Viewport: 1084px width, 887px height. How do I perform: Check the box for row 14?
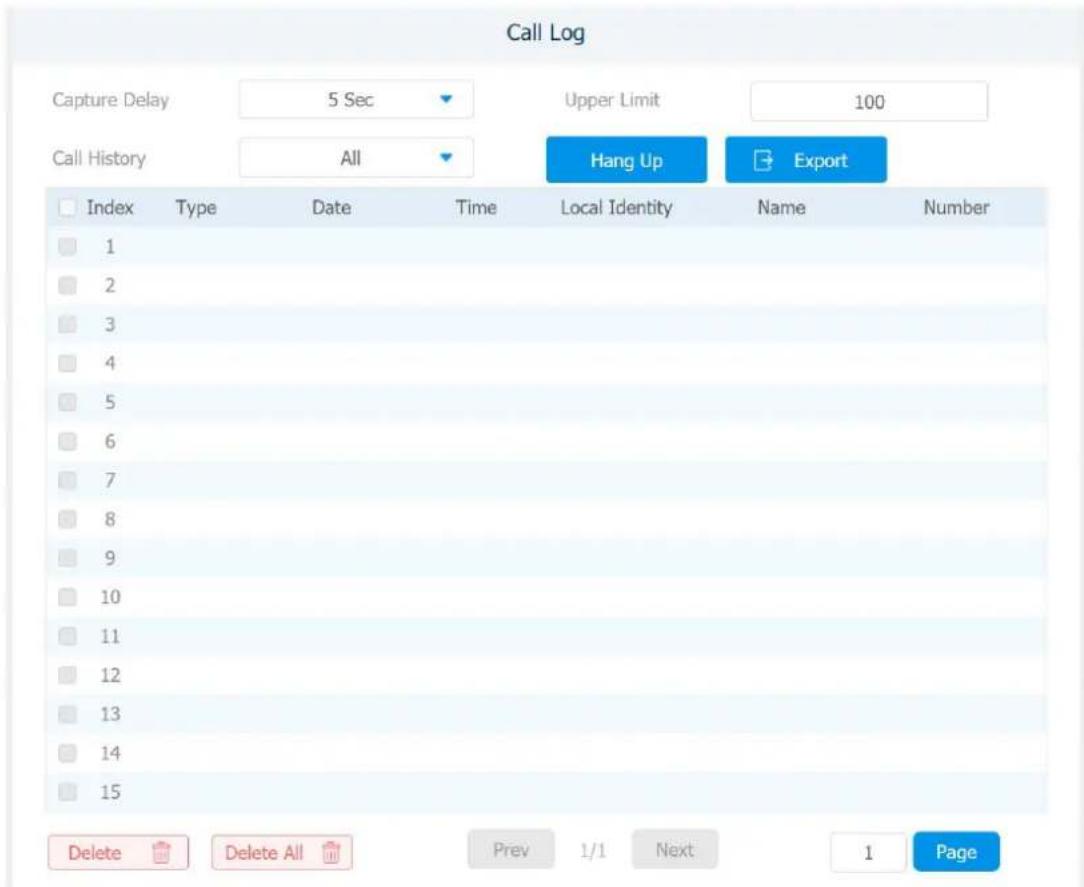coord(67,753)
